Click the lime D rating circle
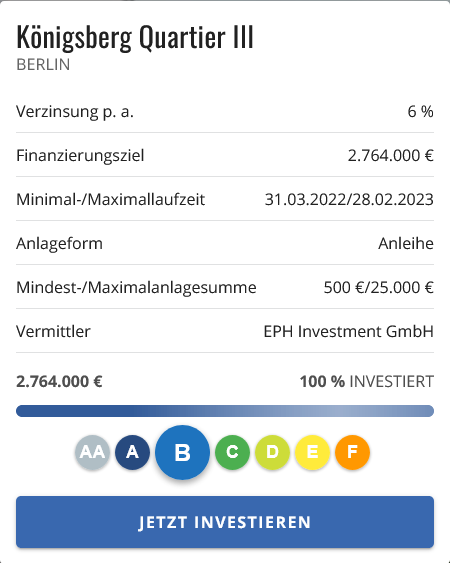 (x=272, y=452)
